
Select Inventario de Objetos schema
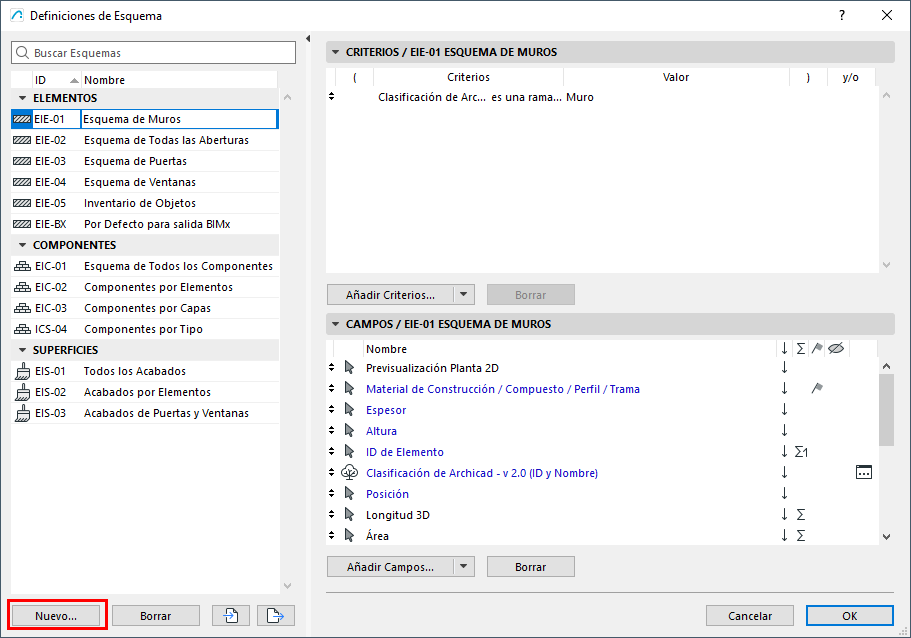(145, 203)
